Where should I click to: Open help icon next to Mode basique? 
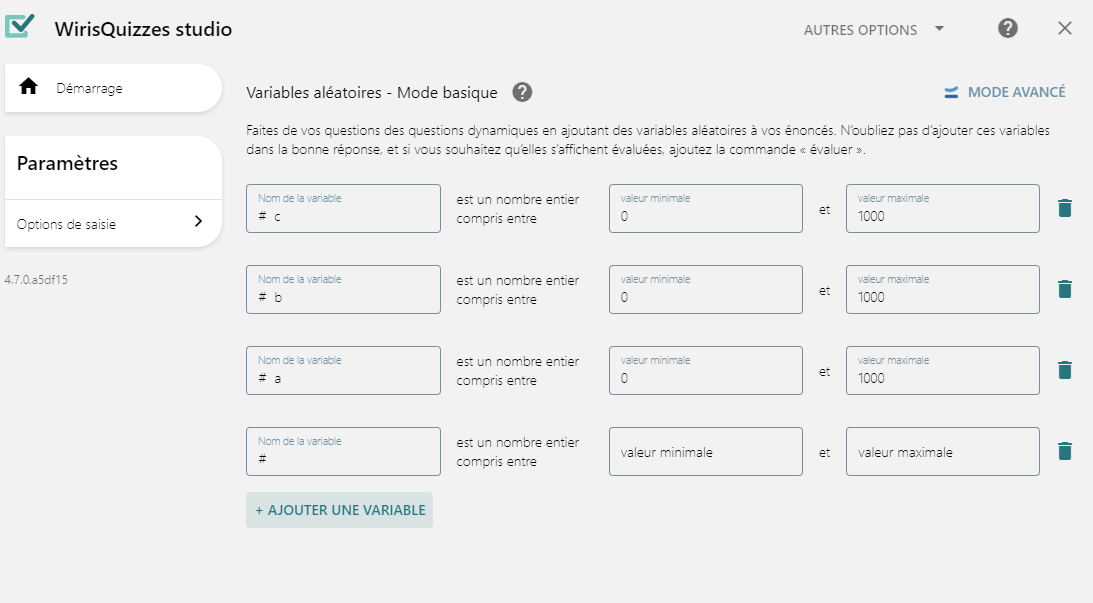coord(522,92)
